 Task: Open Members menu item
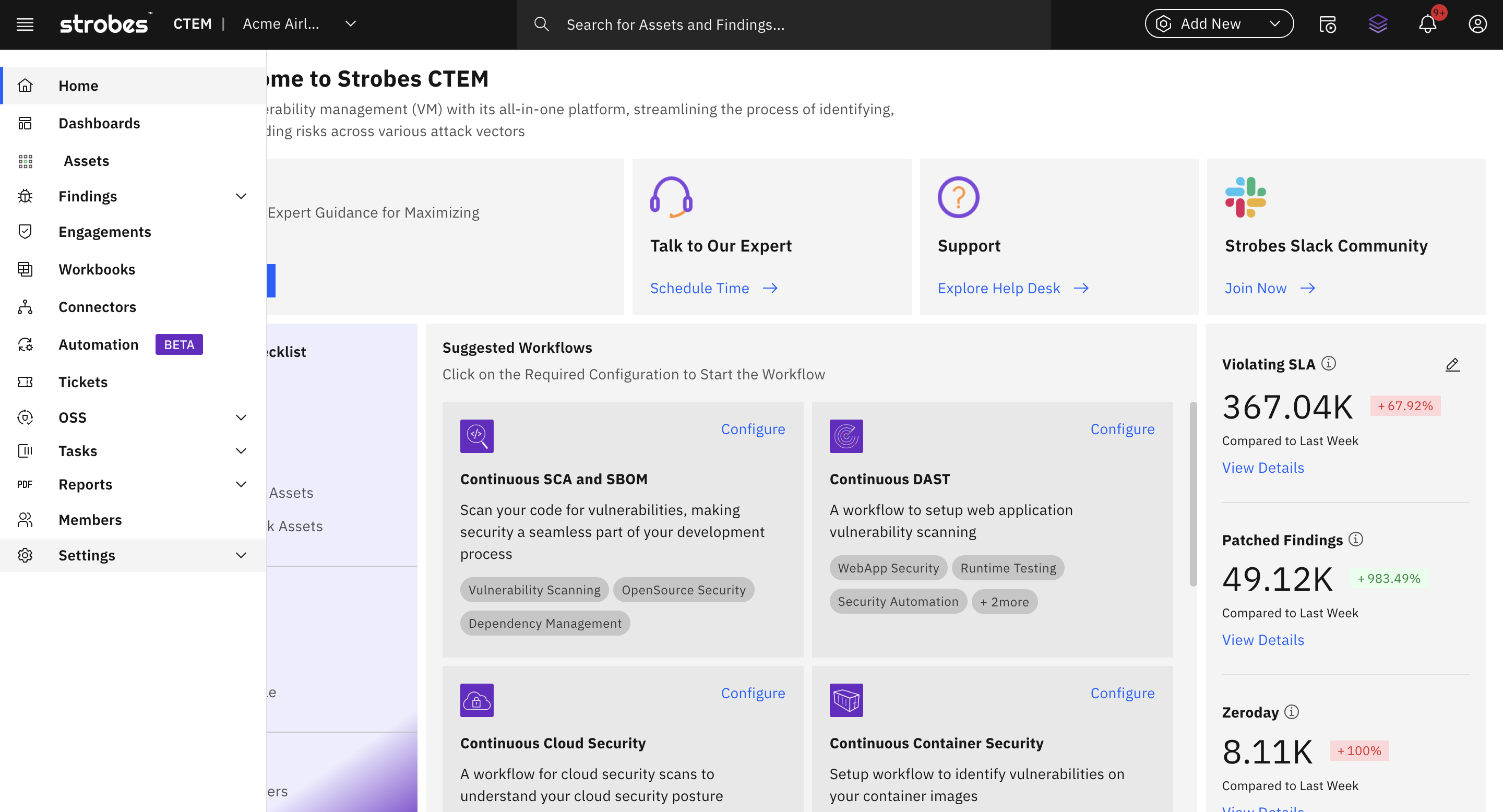pyautogui.click(x=133, y=520)
